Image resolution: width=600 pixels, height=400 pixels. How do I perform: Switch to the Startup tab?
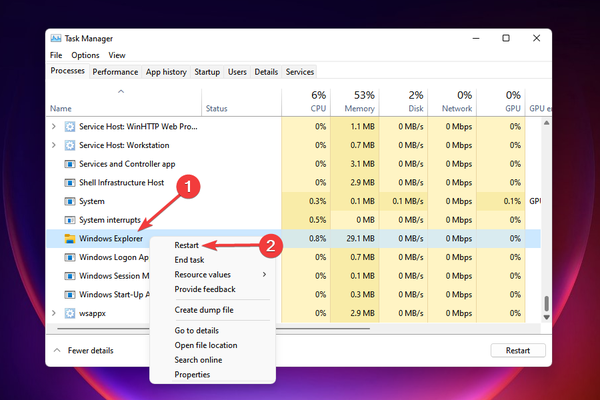tap(207, 72)
